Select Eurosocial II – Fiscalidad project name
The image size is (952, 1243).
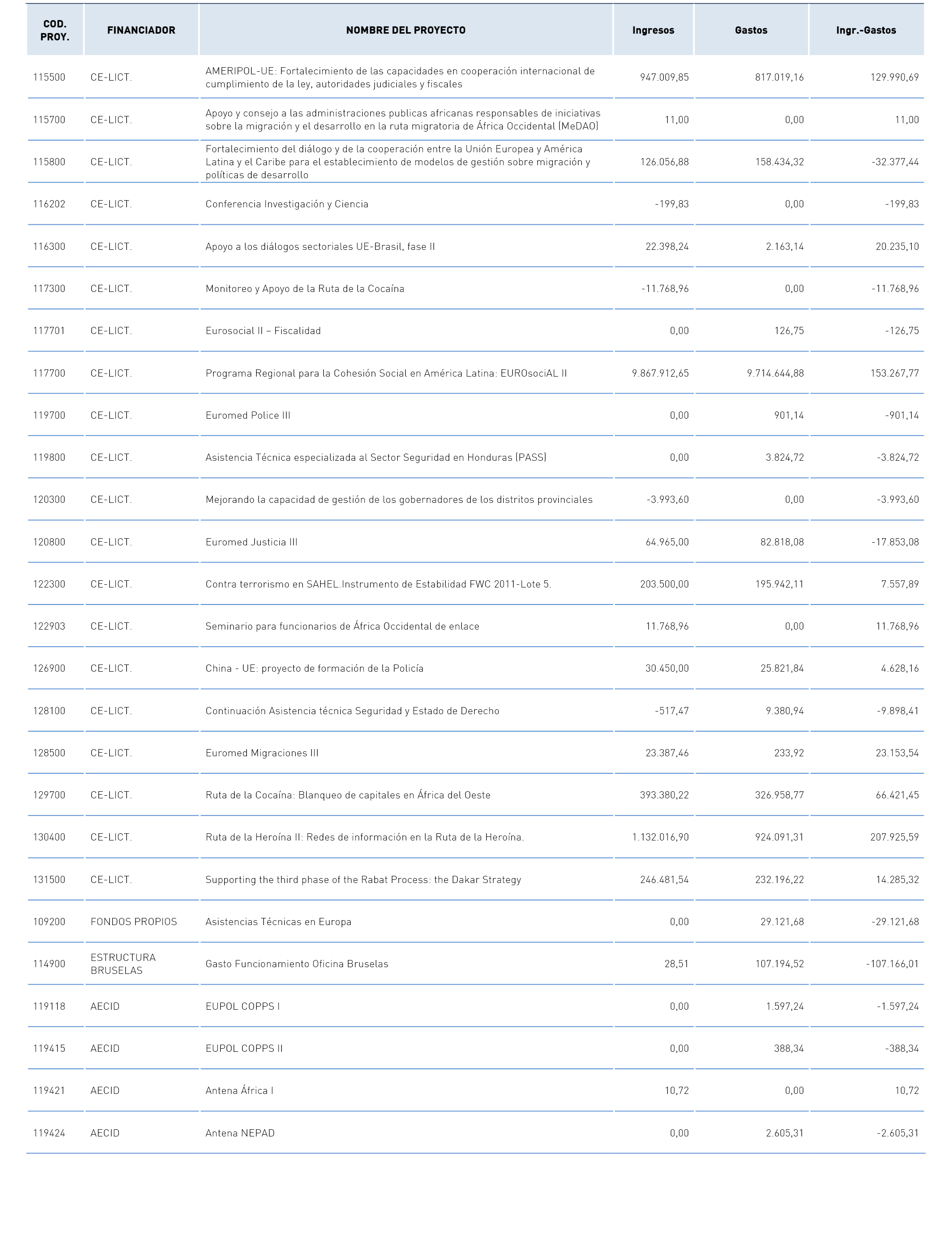tap(263, 331)
